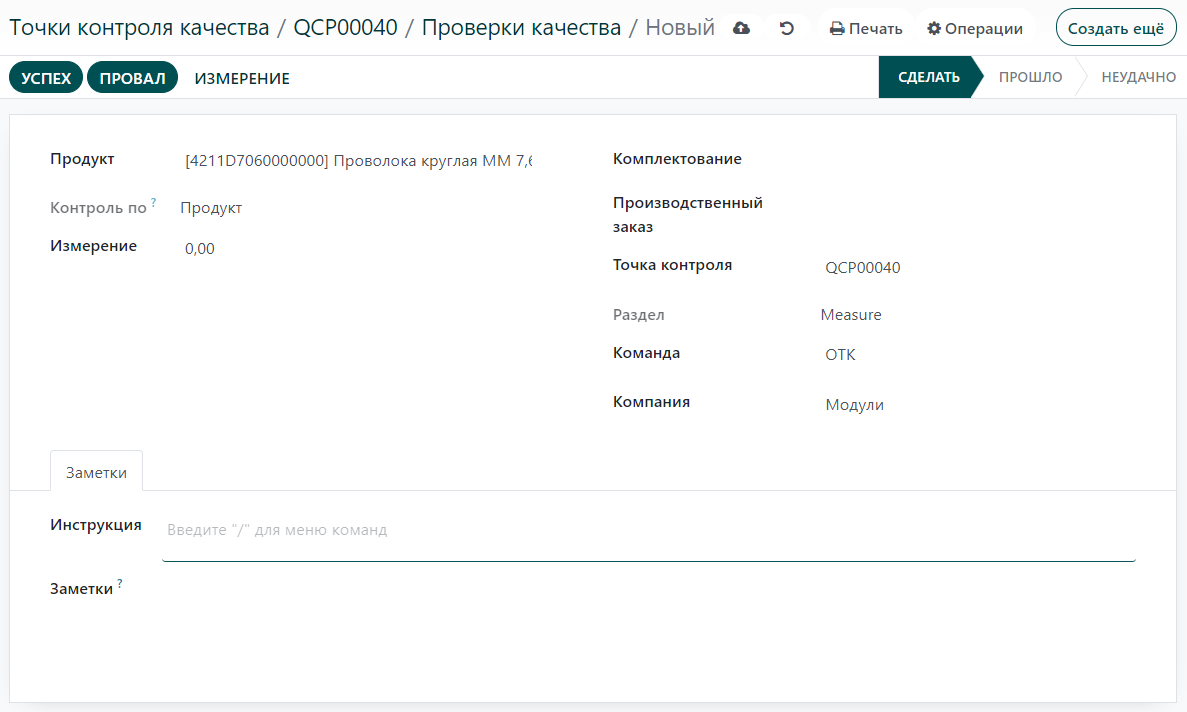Select the НЕУДАЧНО status stage
The image size is (1187, 712).
pyautogui.click(x=1138, y=77)
